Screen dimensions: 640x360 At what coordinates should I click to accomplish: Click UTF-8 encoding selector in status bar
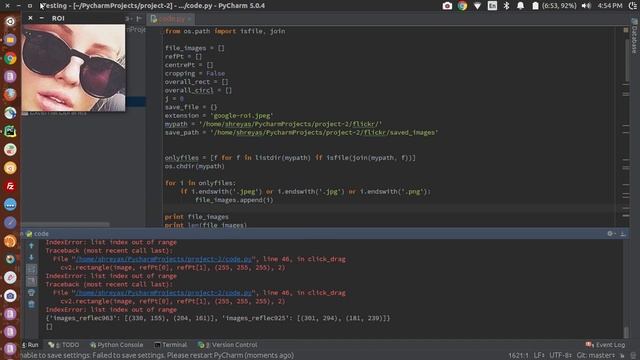[560, 356]
